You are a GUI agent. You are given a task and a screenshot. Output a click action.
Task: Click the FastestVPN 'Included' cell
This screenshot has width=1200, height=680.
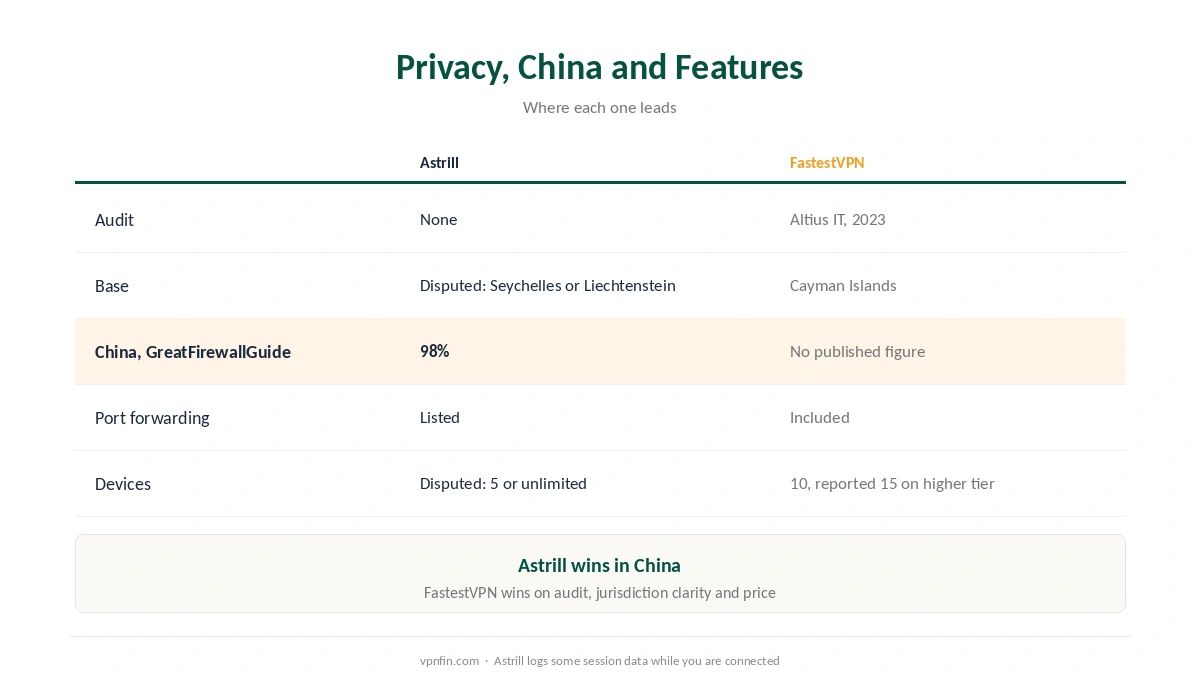click(x=819, y=417)
